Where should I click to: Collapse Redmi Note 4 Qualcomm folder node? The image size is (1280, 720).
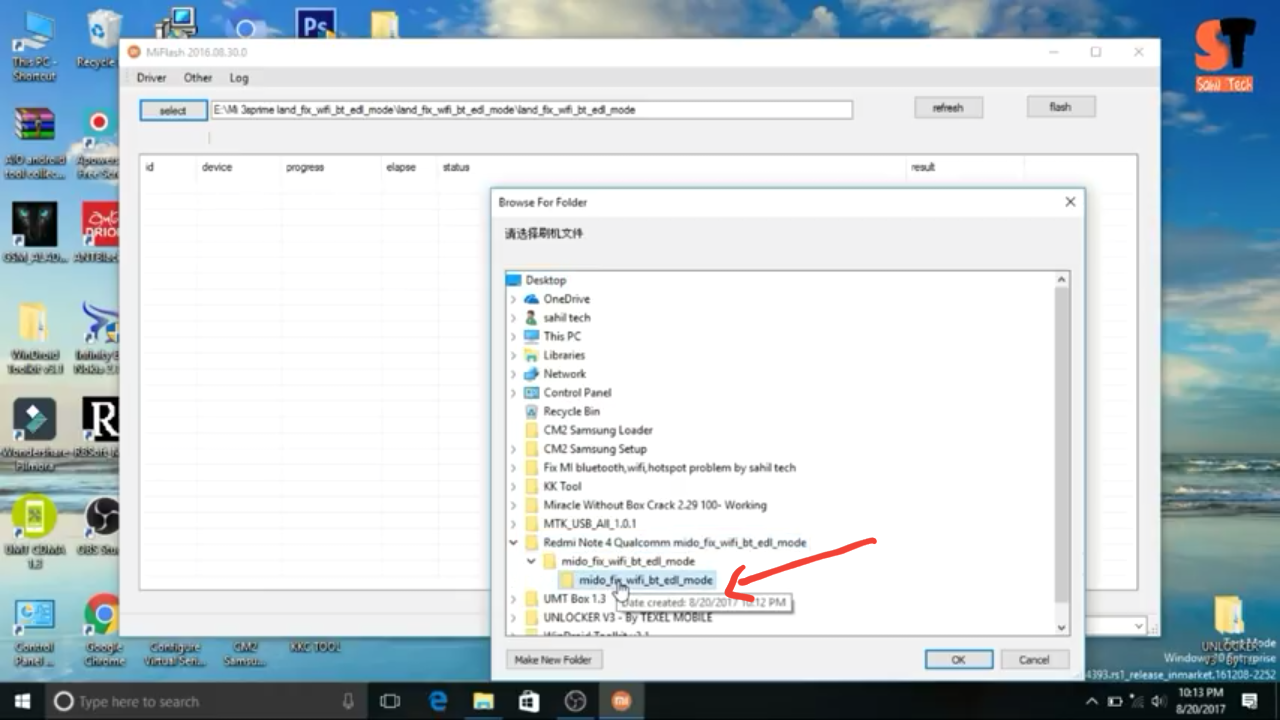[514, 543]
